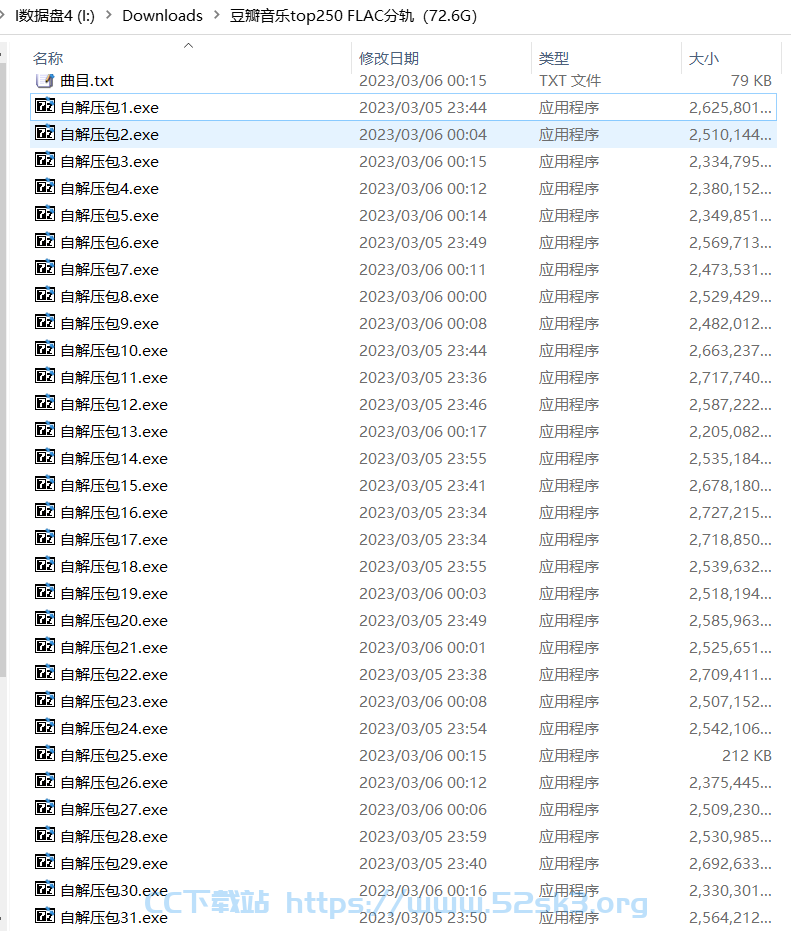Click date 2023/03/05 23:59

point(423,837)
